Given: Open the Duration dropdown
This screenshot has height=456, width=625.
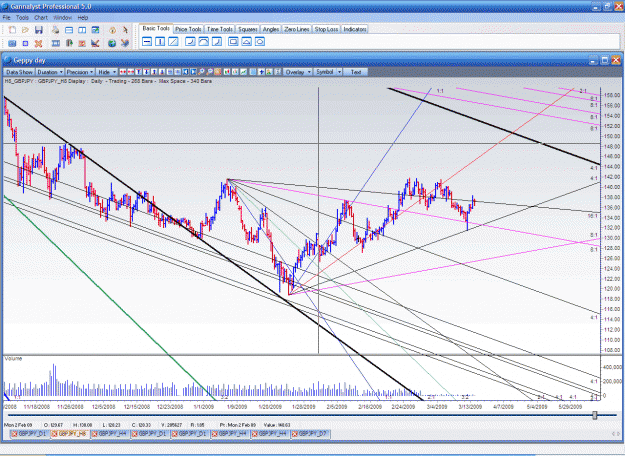Looking at the screenshot, I should coord(50,72).
